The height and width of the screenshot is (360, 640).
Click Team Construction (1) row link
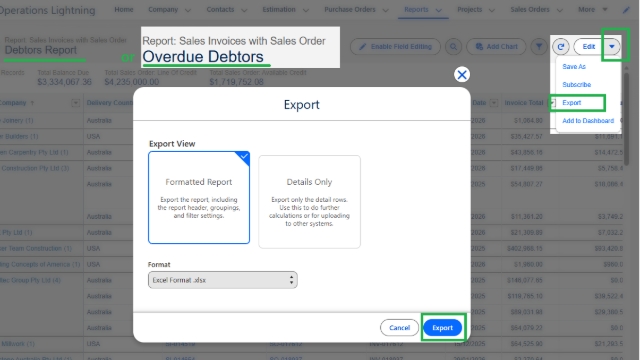(36, 248)
